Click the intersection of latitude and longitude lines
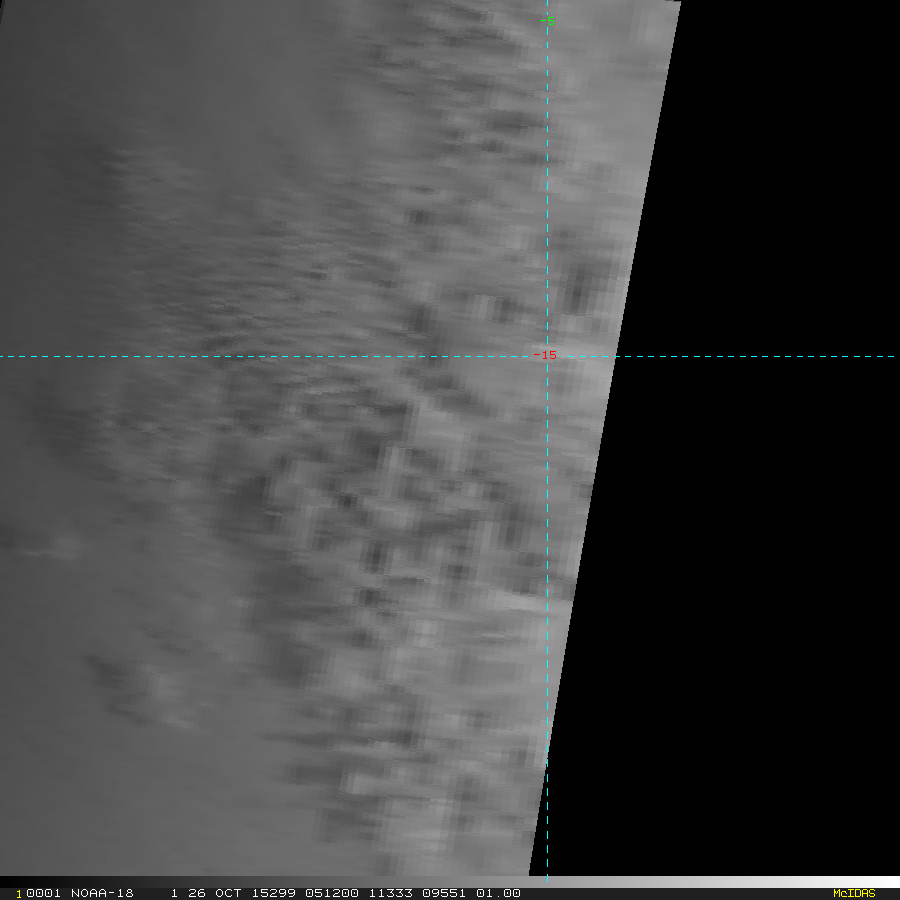900x900 pixels. click(547, 356)
